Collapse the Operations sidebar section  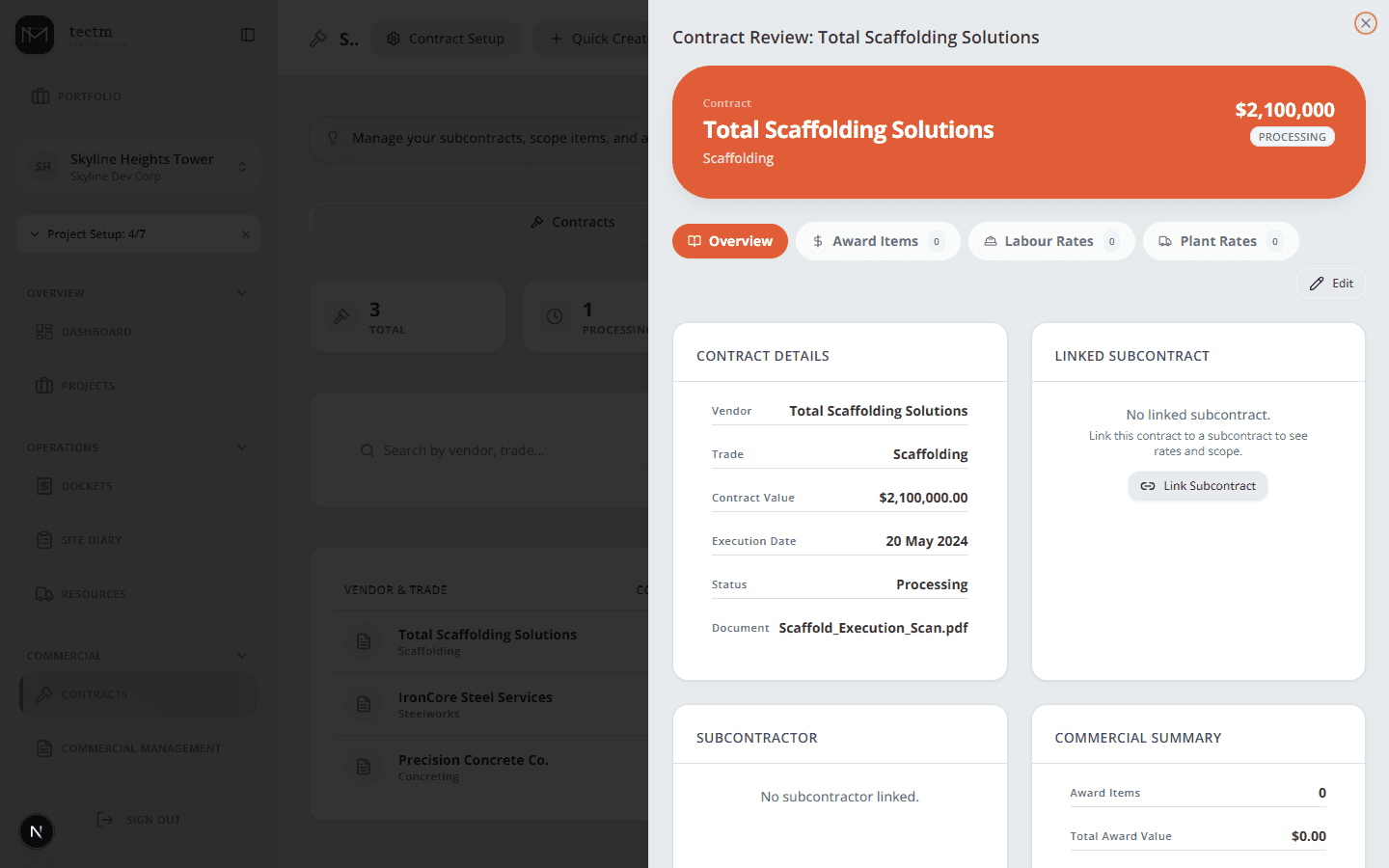pyautogui.click(x=241, y=448)
